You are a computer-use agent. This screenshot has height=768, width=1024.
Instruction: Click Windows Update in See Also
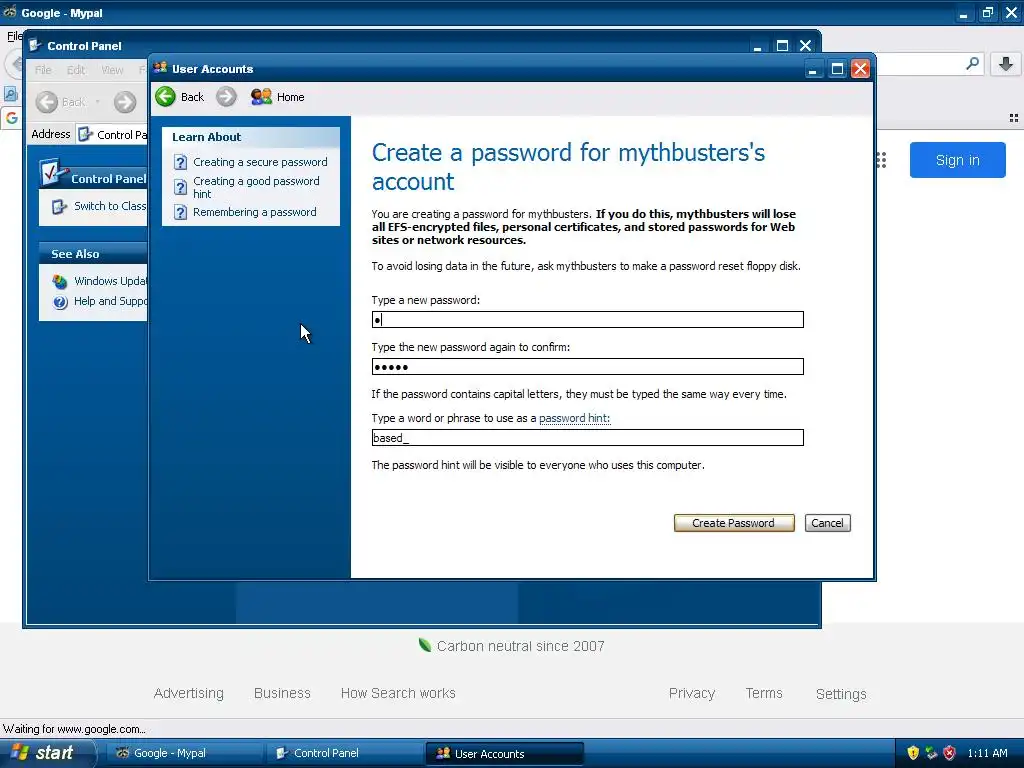[110, 281]
